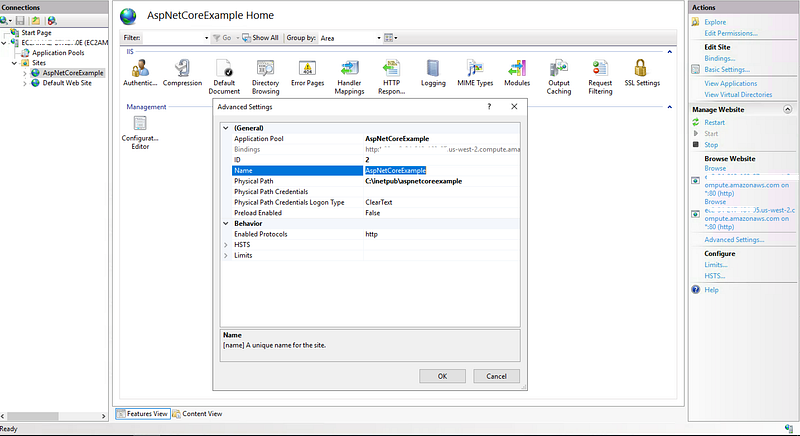The image size is (800, 436).
Task: Open the Default Document feature
Action: tap(224, 76)
